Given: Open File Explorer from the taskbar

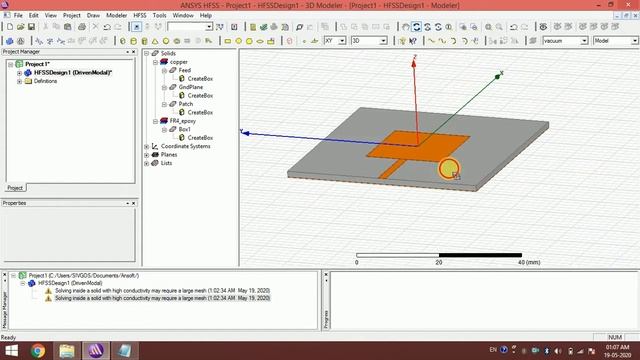Looking at the screenshot, I should 67,351.
